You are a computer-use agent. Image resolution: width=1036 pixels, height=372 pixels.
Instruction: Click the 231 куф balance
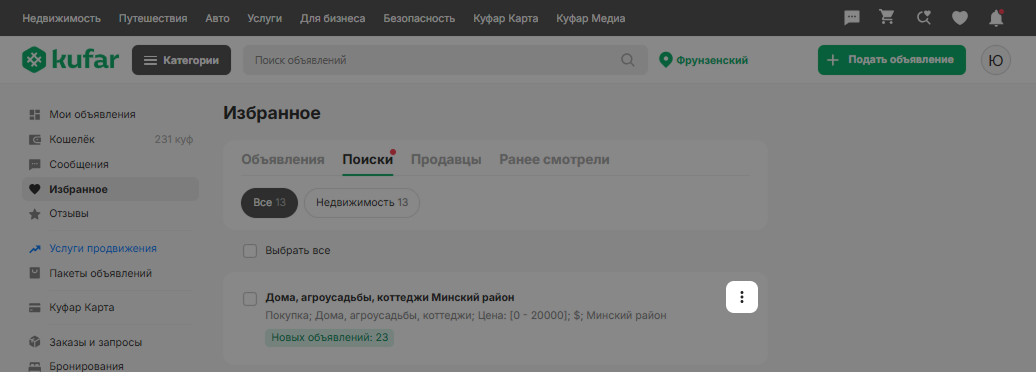click(x=174, y=139)
